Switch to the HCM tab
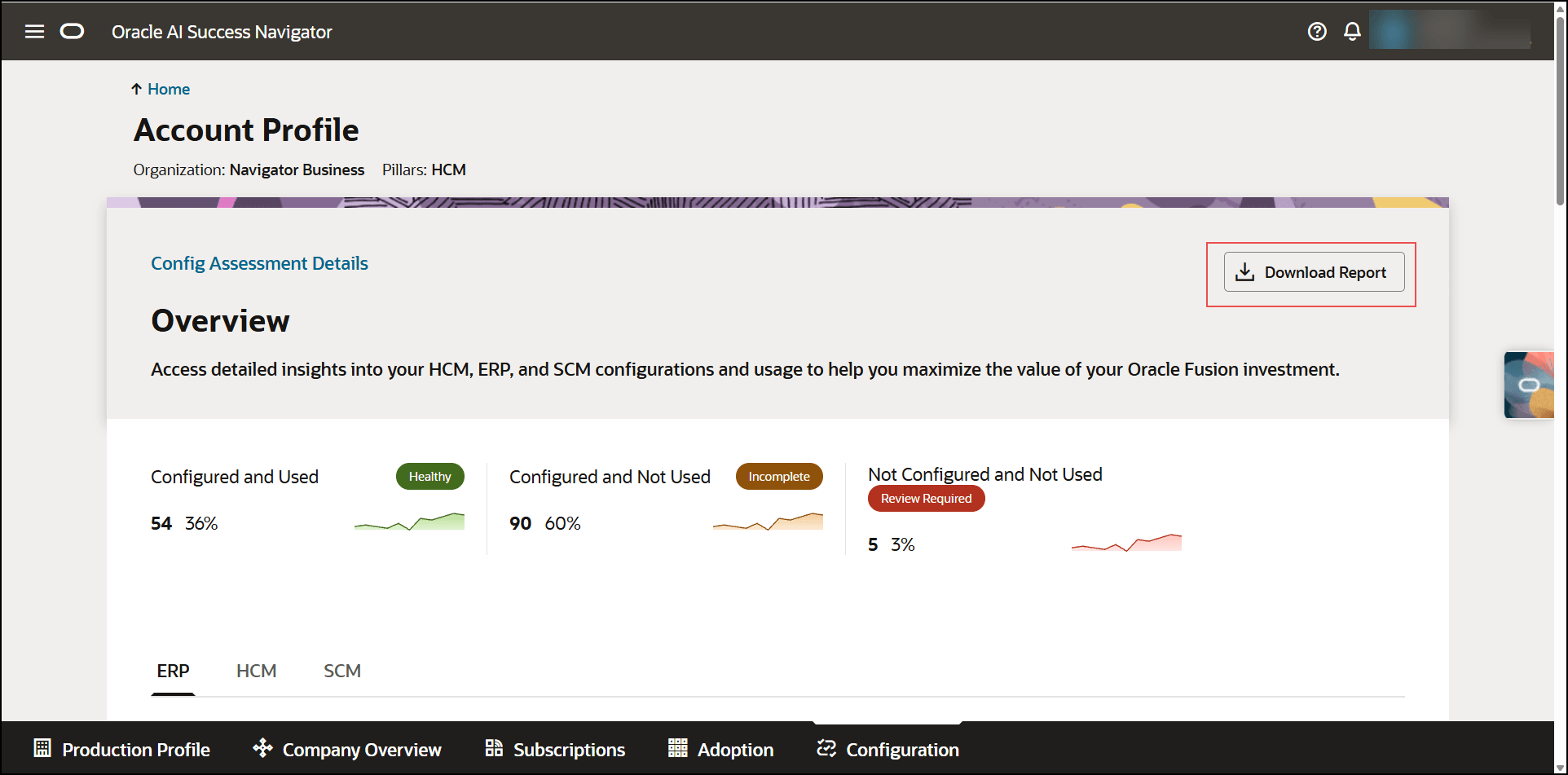Viewport: 1568px width, 775px height. tap(257, 672)
